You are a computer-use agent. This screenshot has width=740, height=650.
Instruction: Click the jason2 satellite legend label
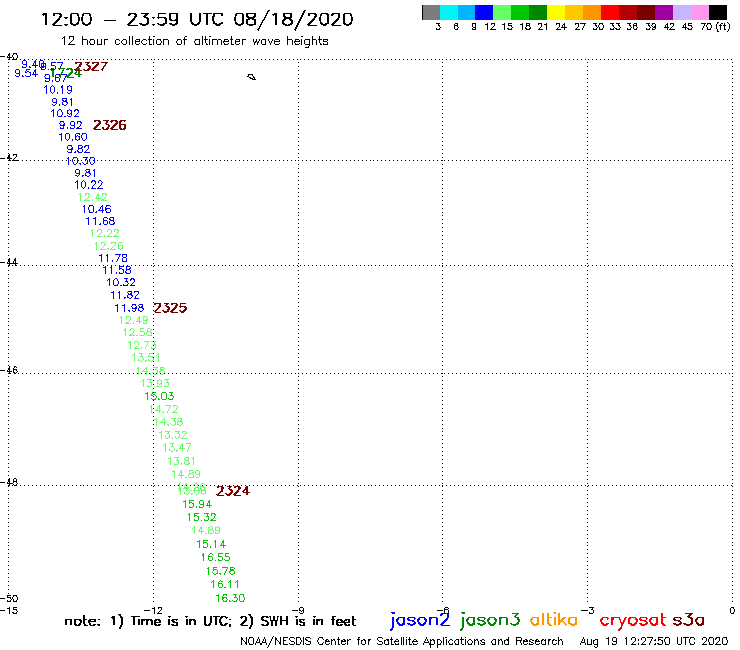(420, 620)
